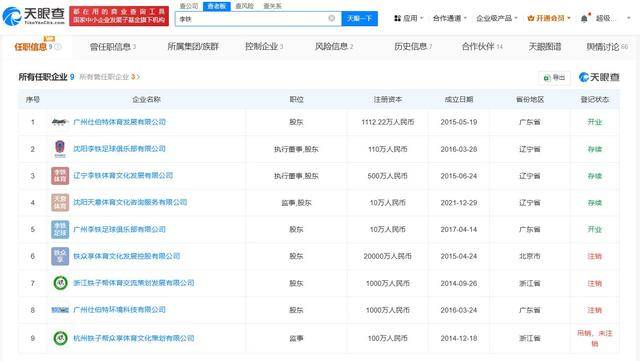Click the 成立日期 column header
This screenshot has height=361, width=640.
click(459, 99)
